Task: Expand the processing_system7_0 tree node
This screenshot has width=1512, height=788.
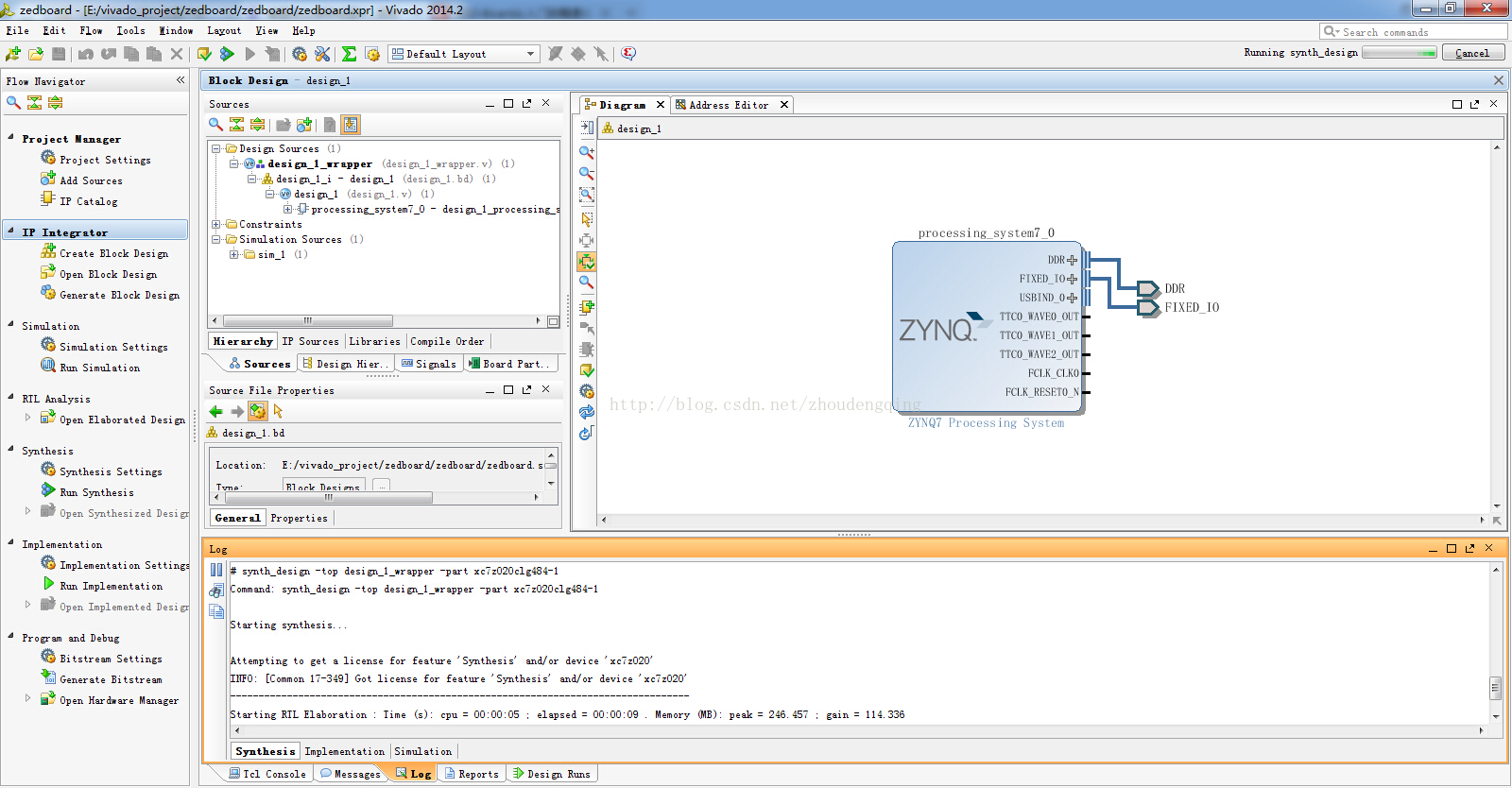Action: 288,209
